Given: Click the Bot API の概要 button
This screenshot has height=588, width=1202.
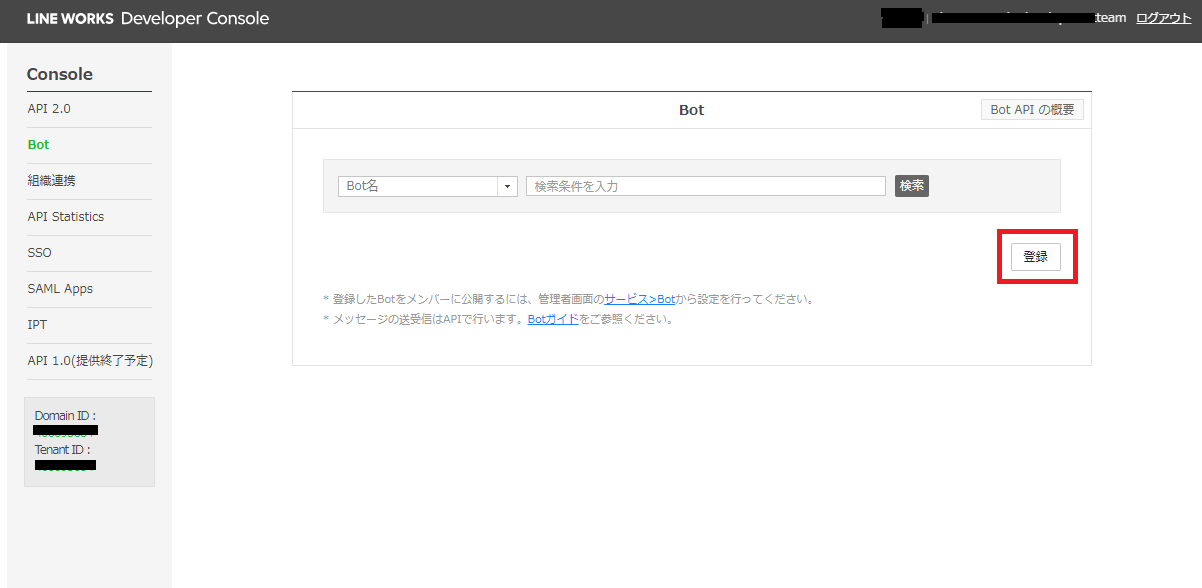Looking at the screenshot, I should click(1032, 110).
